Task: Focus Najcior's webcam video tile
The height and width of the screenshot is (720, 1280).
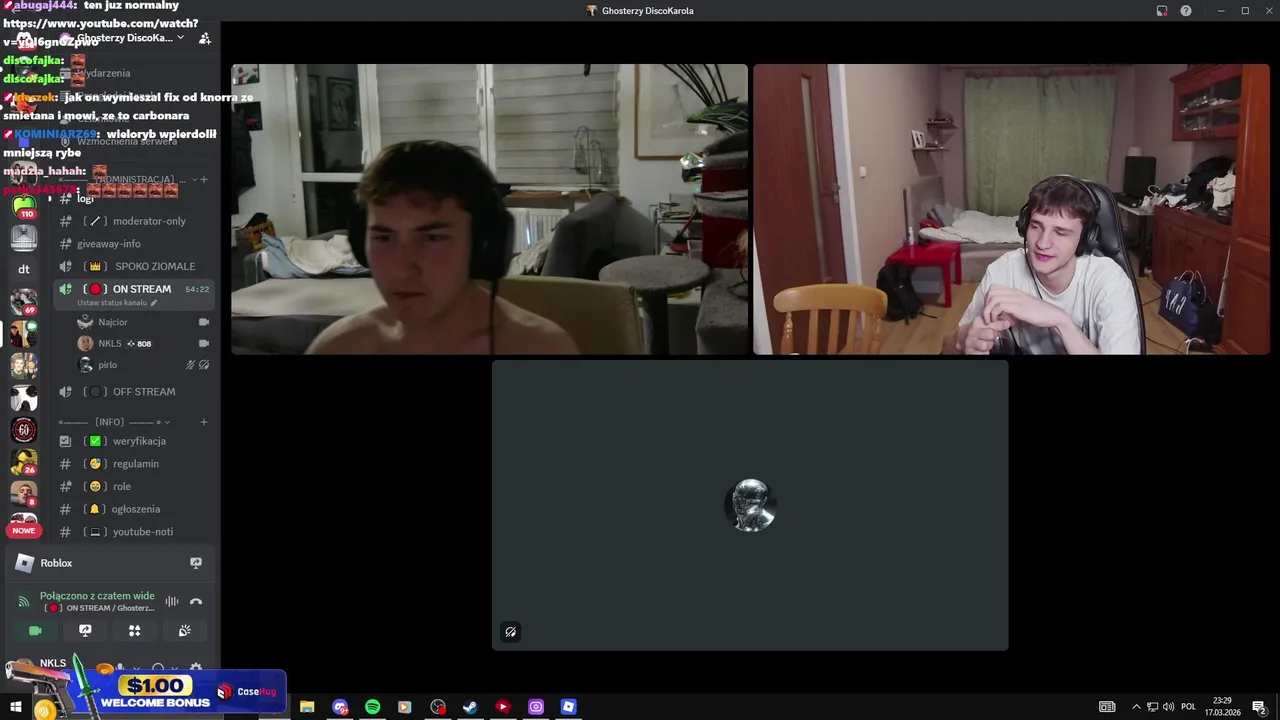Action: pyautogui.click(x=489, y=209)
